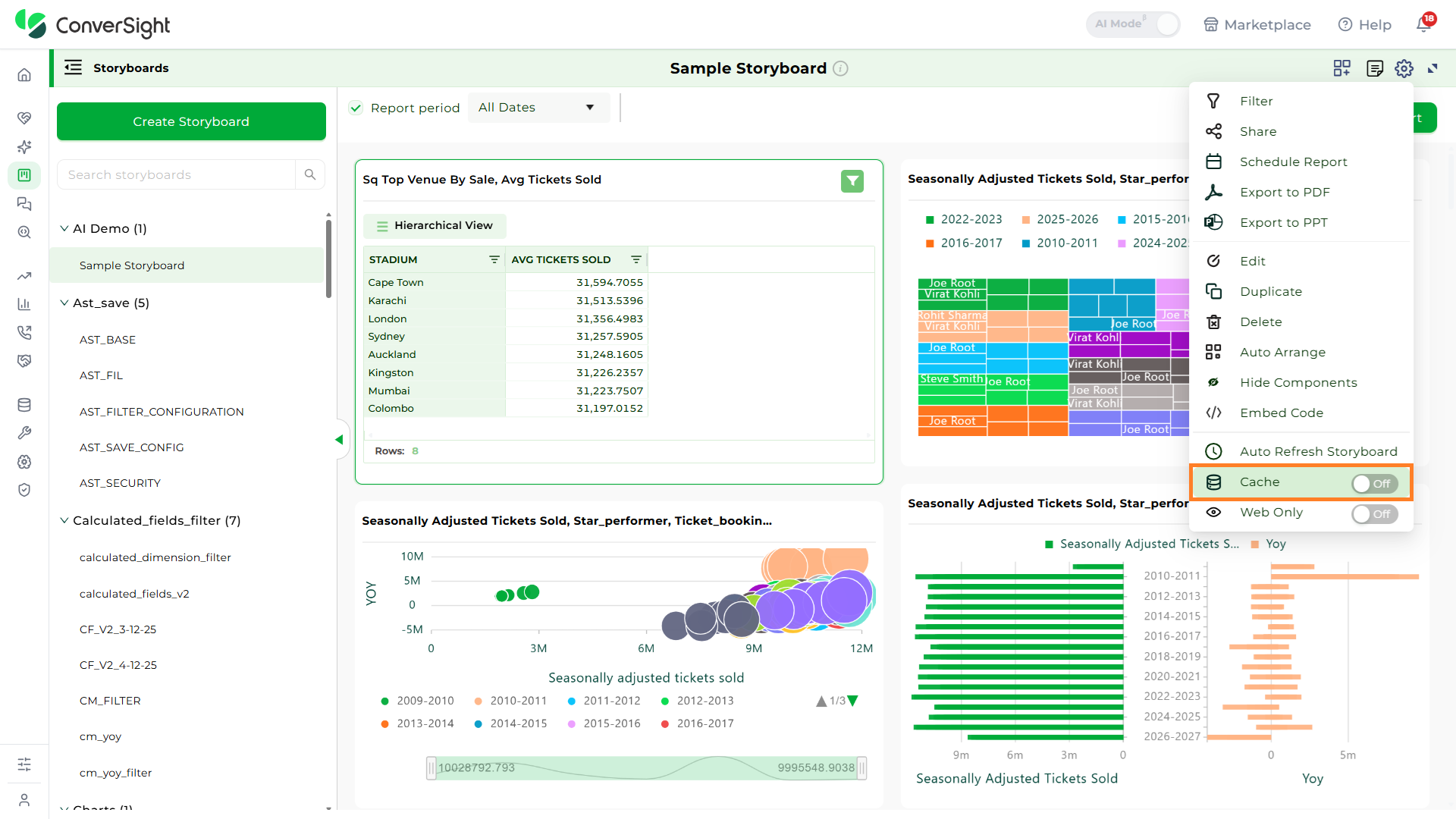
Task: Collapse the Calculated_fields_filter (7) folder
Action: 64,520
